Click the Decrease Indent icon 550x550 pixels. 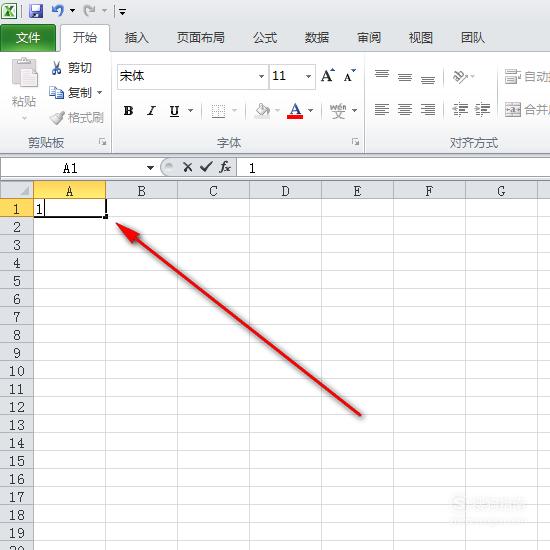click(x=460, y=110)
